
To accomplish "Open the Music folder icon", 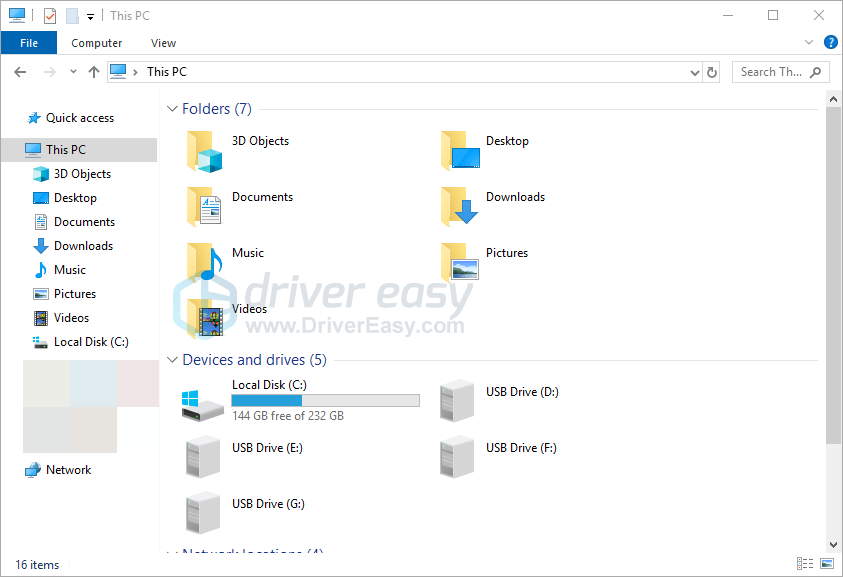I will pyautogui.click(x=204, y=263).
